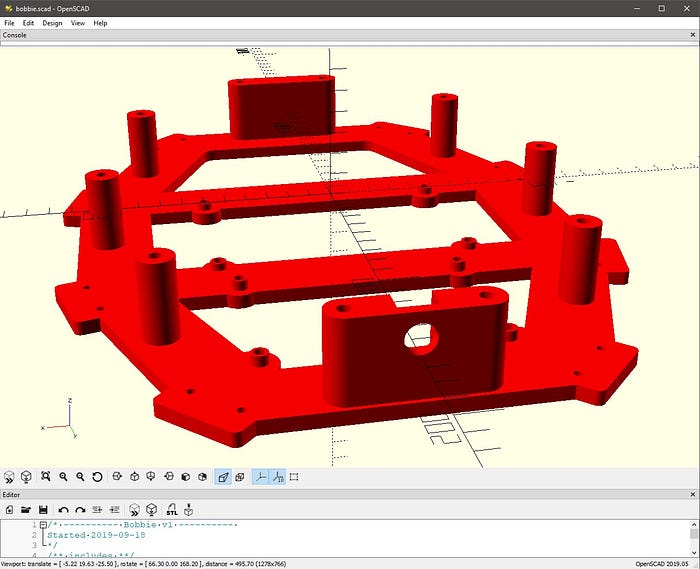Viewport: 700px width, 569px height.
Task: Click the 'Bobbie v1' comment line
Action: click(x=143, y=525)
